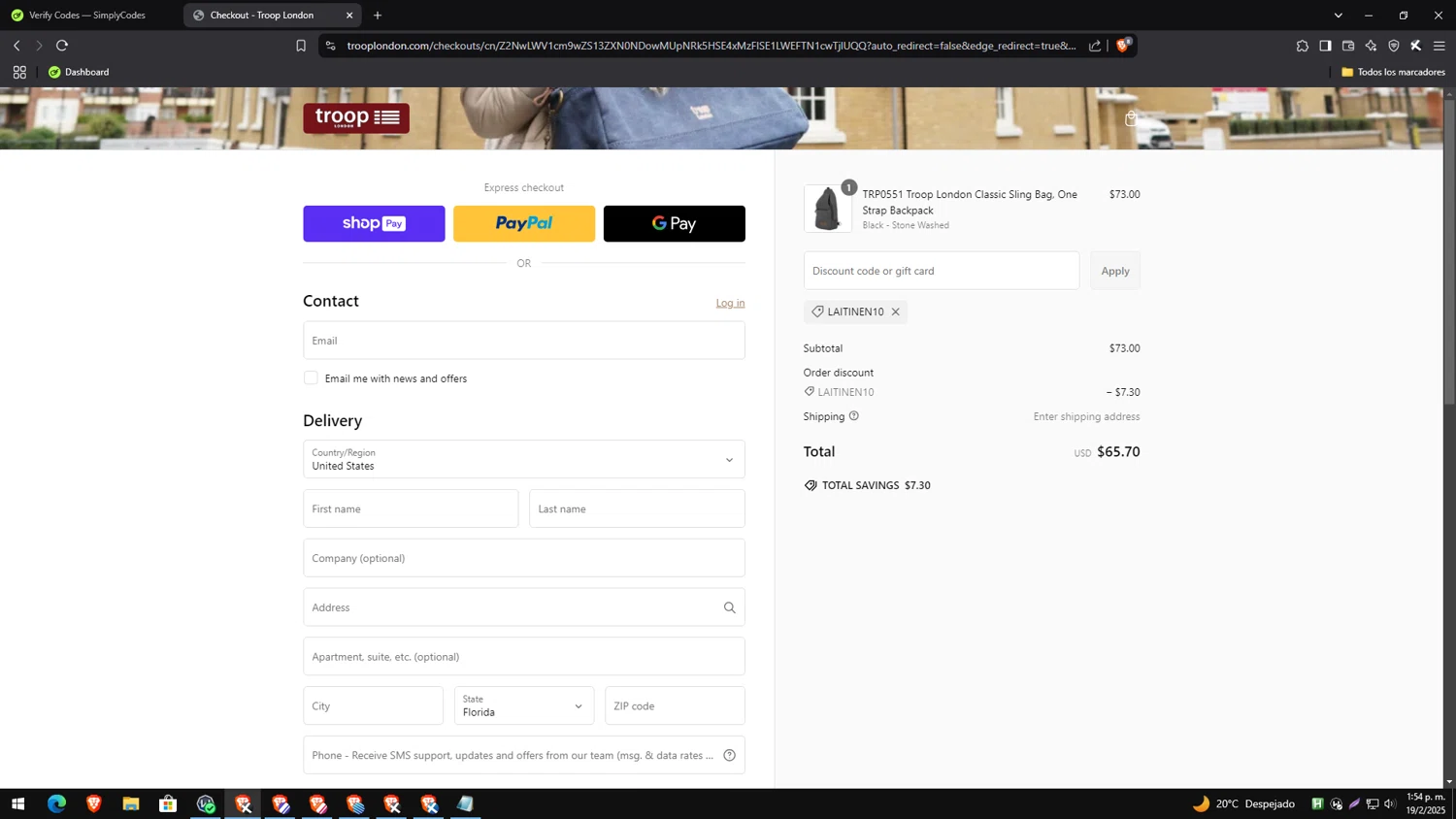Click the Company (optional) field
This screenshot has width=1456, height=819.
524,558
